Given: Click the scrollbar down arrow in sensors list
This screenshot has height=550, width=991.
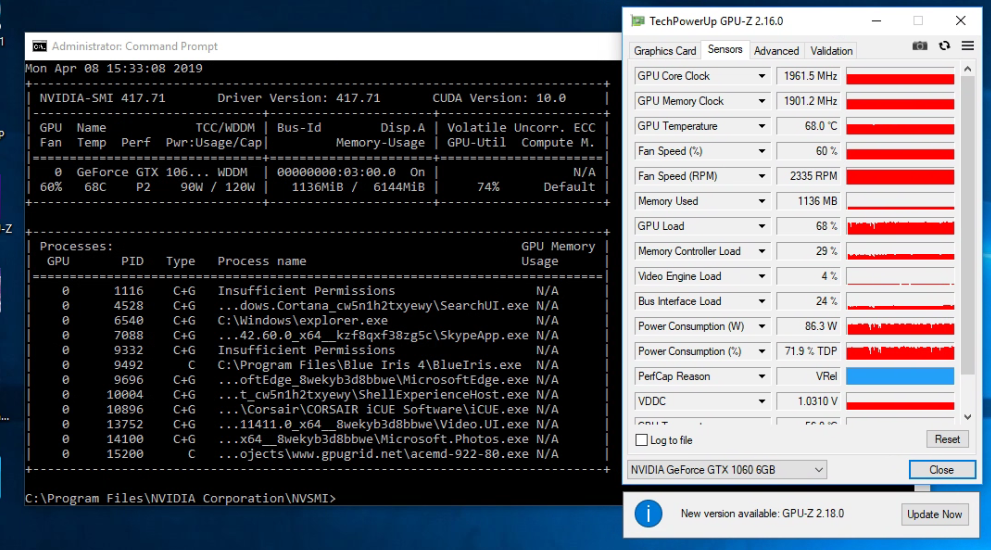Looking at the screenshot, I should pyautogui.click(x=967, y=416).
